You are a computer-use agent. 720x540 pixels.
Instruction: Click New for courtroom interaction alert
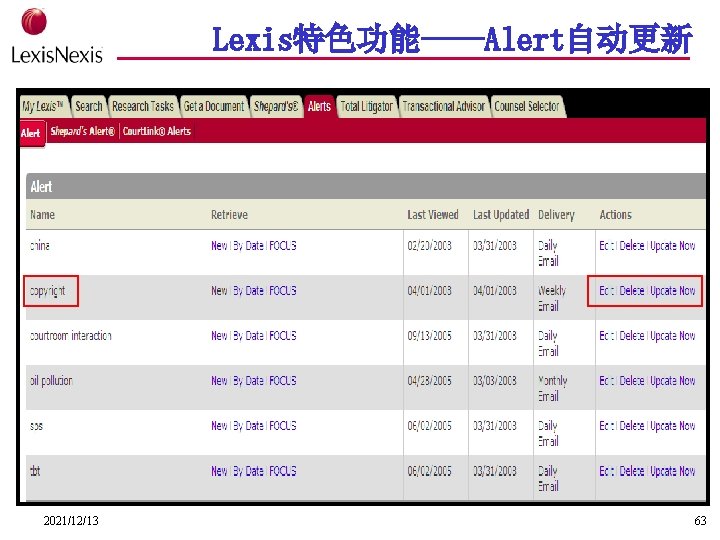click(x=219, y=336)
